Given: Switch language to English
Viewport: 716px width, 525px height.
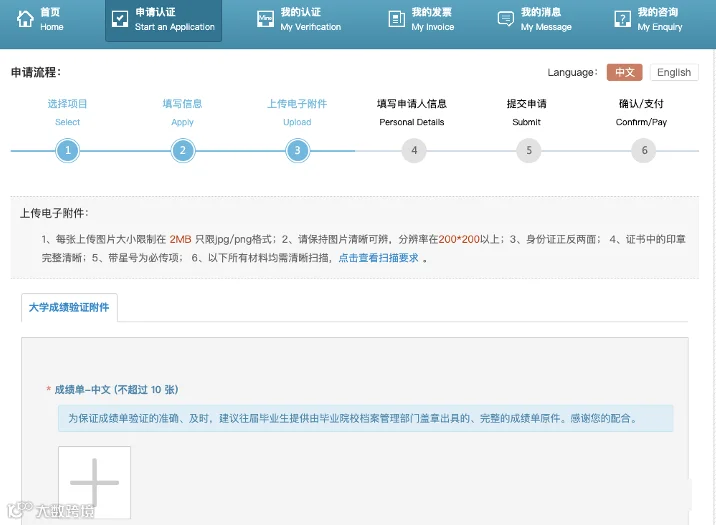Looking at the screenshot, I should click(x=674, y=72).
